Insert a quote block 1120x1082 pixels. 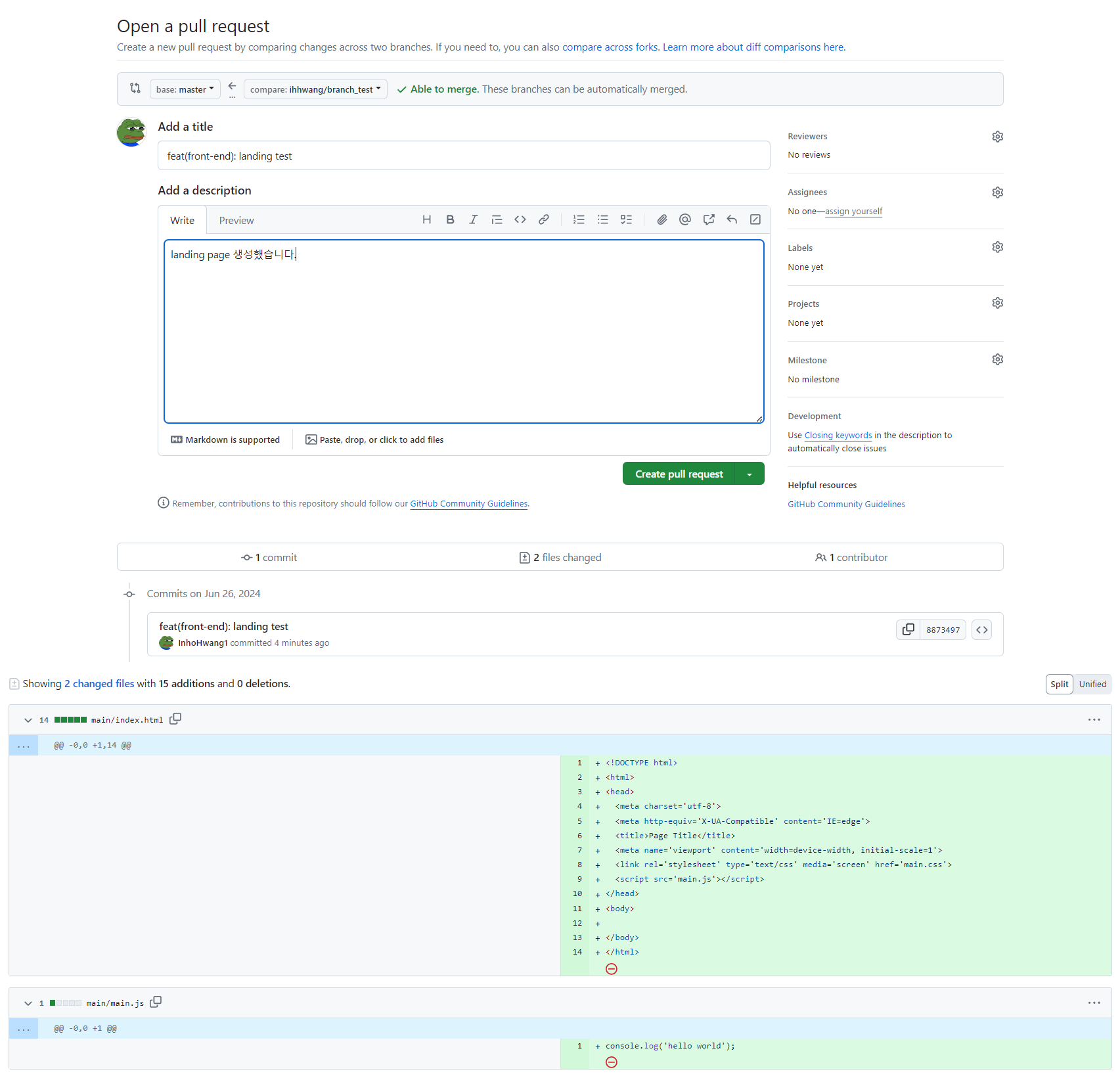tap(497, 219)
